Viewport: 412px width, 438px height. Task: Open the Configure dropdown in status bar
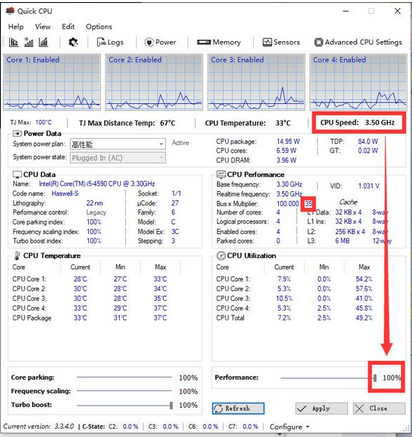[289, 427]
